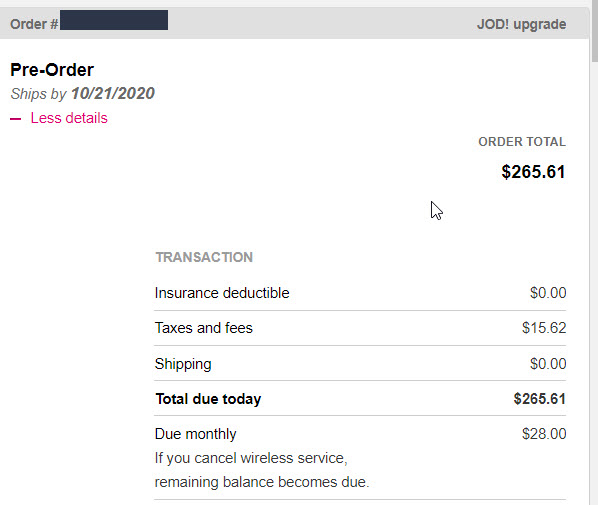Select the Total due today $265.61 amount
598x505 pixels.
pyautogui.click(x=539, y=399)
